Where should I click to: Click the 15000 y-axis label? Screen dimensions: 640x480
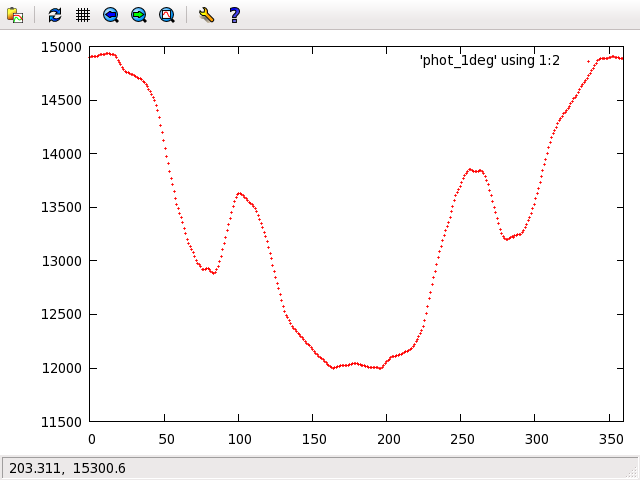(x=61, y=47)
